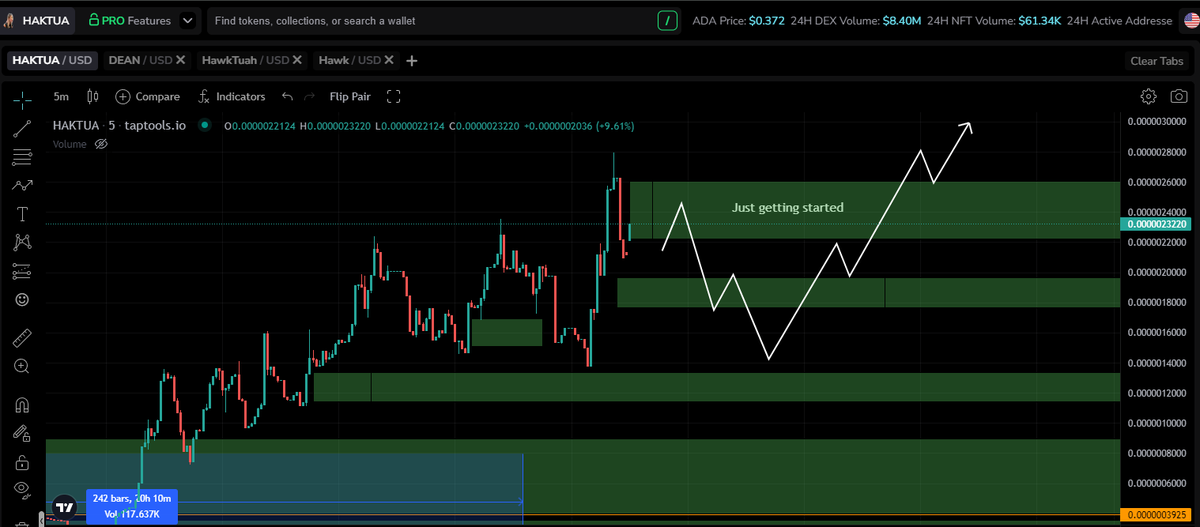Toggle magnet mode for drawings
This screenshot has width=1200, height=527.
[22, 405]
